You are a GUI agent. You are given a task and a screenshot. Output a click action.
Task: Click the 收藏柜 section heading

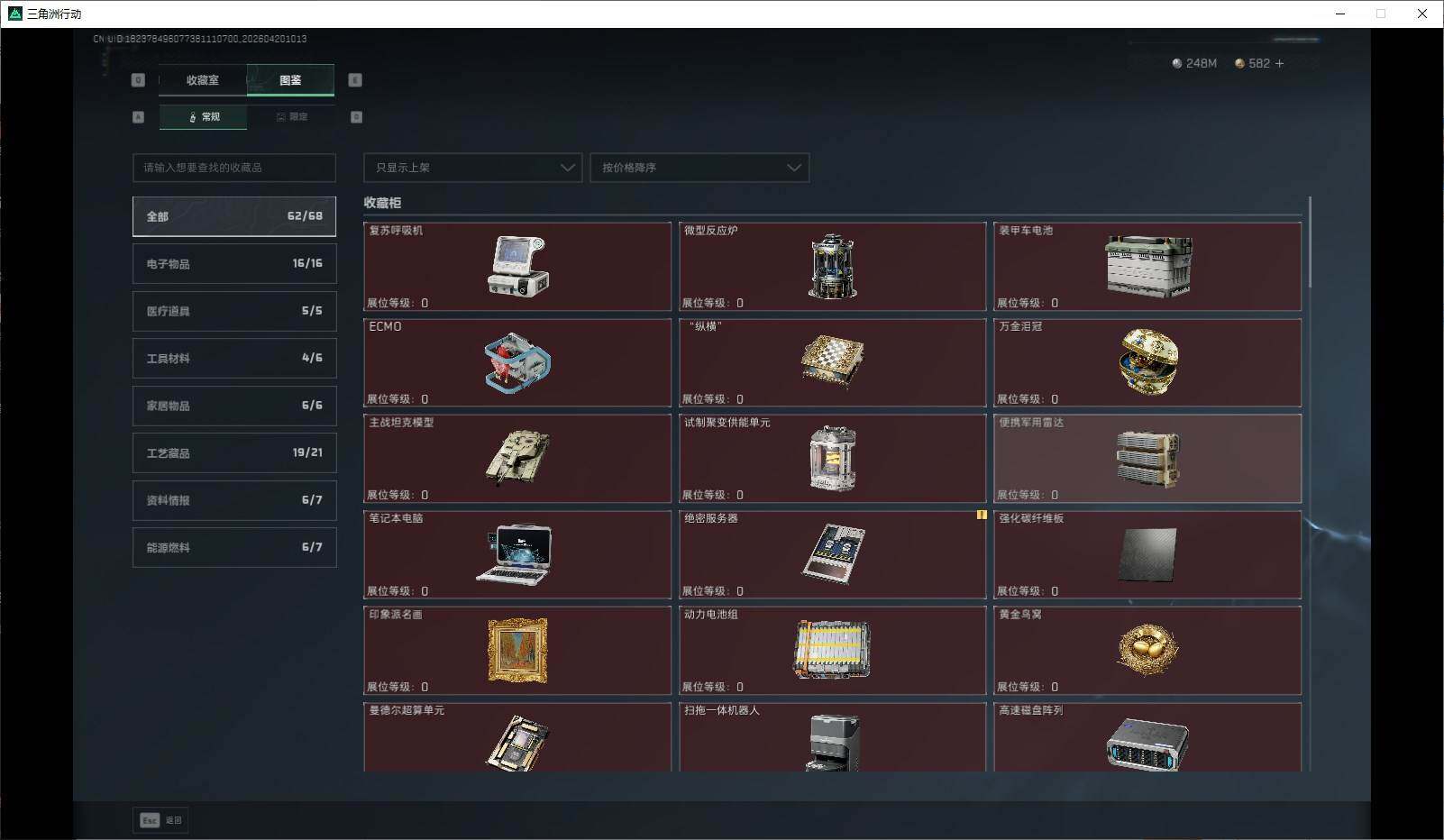(382, 203)
